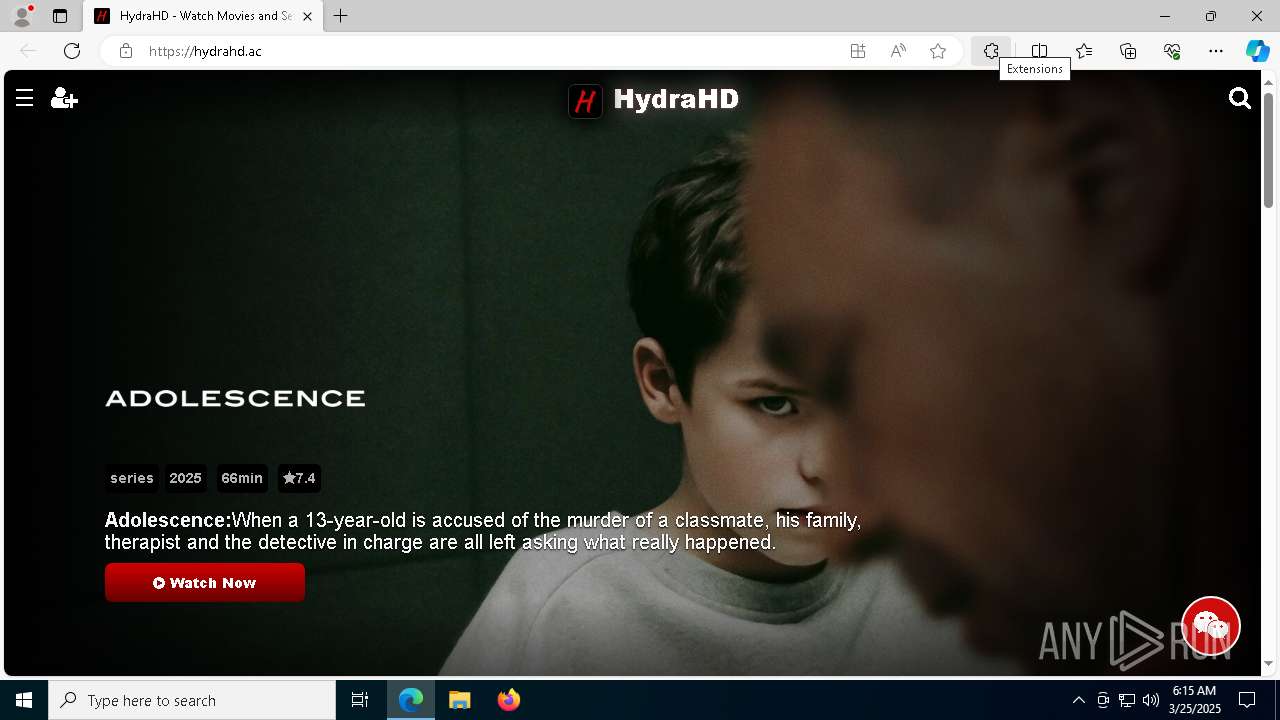Open Favorites list icon
The image size is (1280, 720).
click(x=1084, y=51)
